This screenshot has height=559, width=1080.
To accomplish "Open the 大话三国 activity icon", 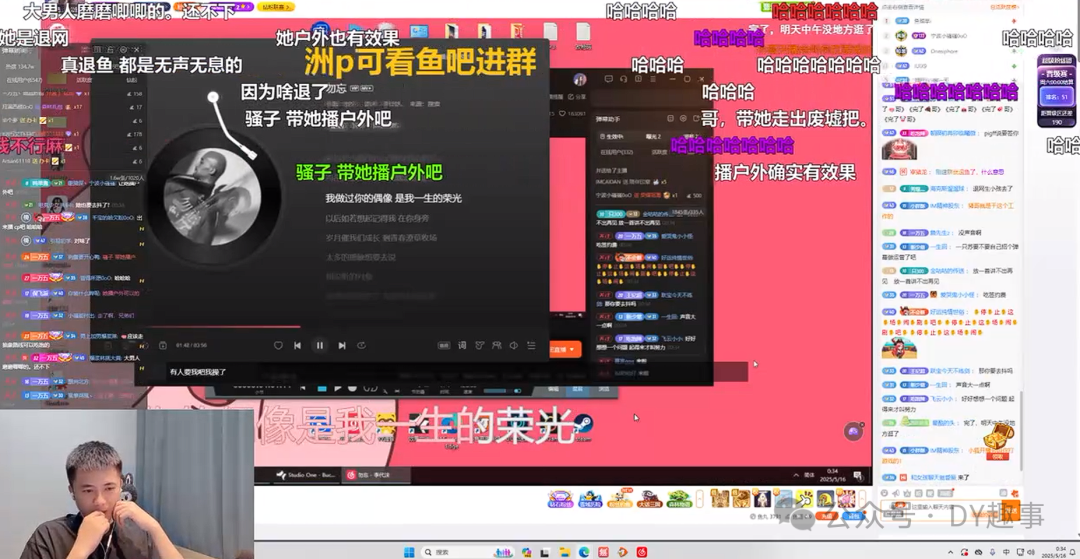I will tap(649, 499).
